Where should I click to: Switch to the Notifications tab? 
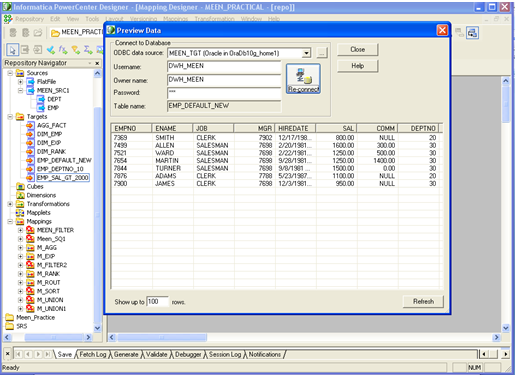pyautogui.click(x=265, y=354)
